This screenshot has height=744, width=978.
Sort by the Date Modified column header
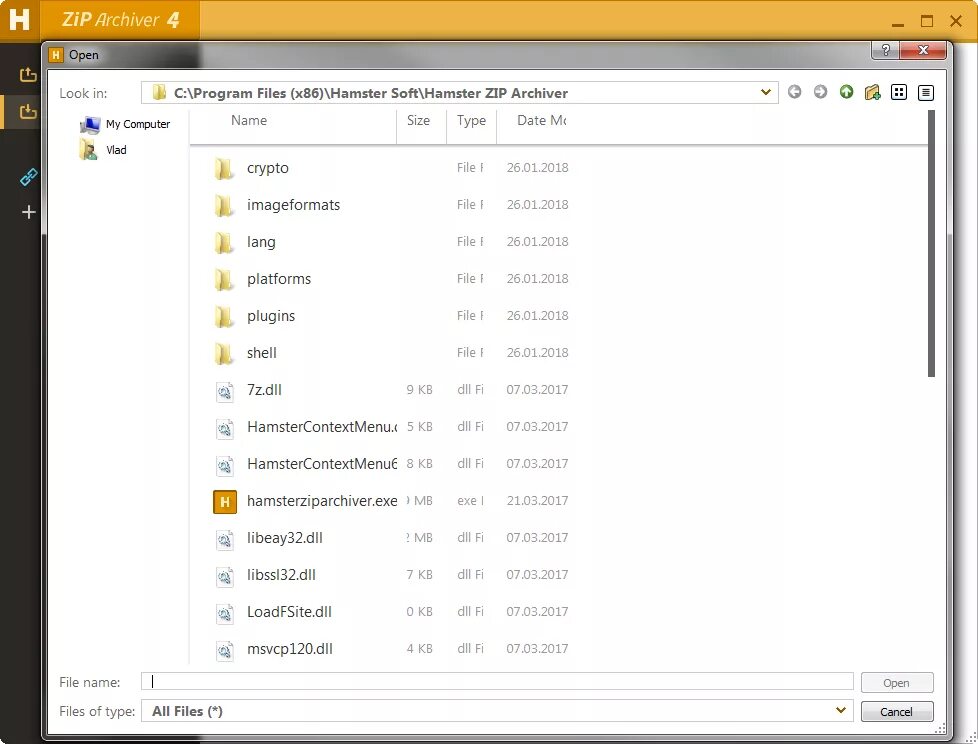pos(541,120)
